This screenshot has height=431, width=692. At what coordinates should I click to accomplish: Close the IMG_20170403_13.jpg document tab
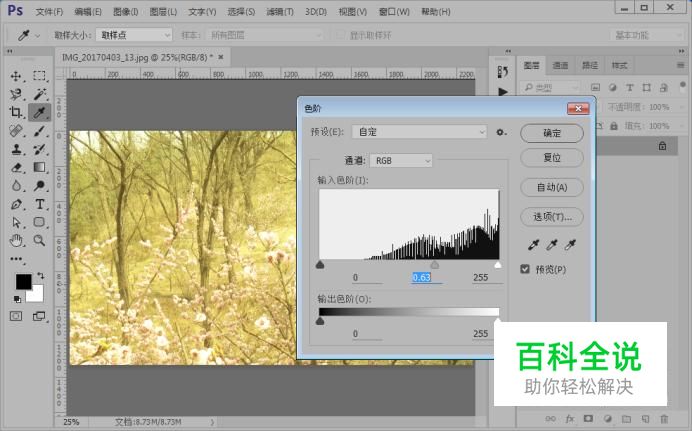coord(221,57)
